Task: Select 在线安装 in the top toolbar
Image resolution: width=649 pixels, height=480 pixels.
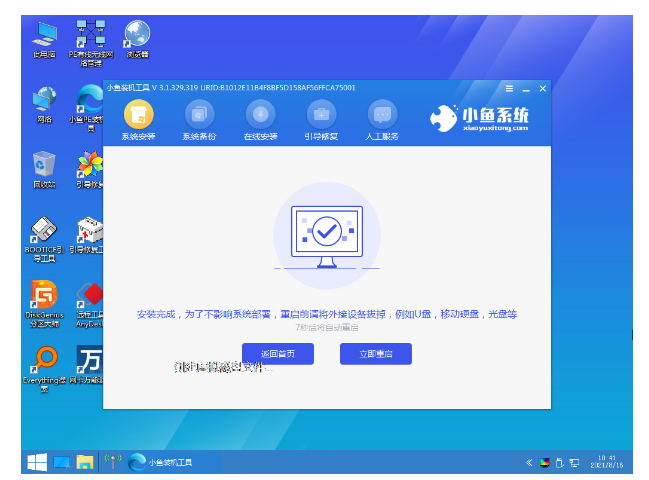Action: 260,115
